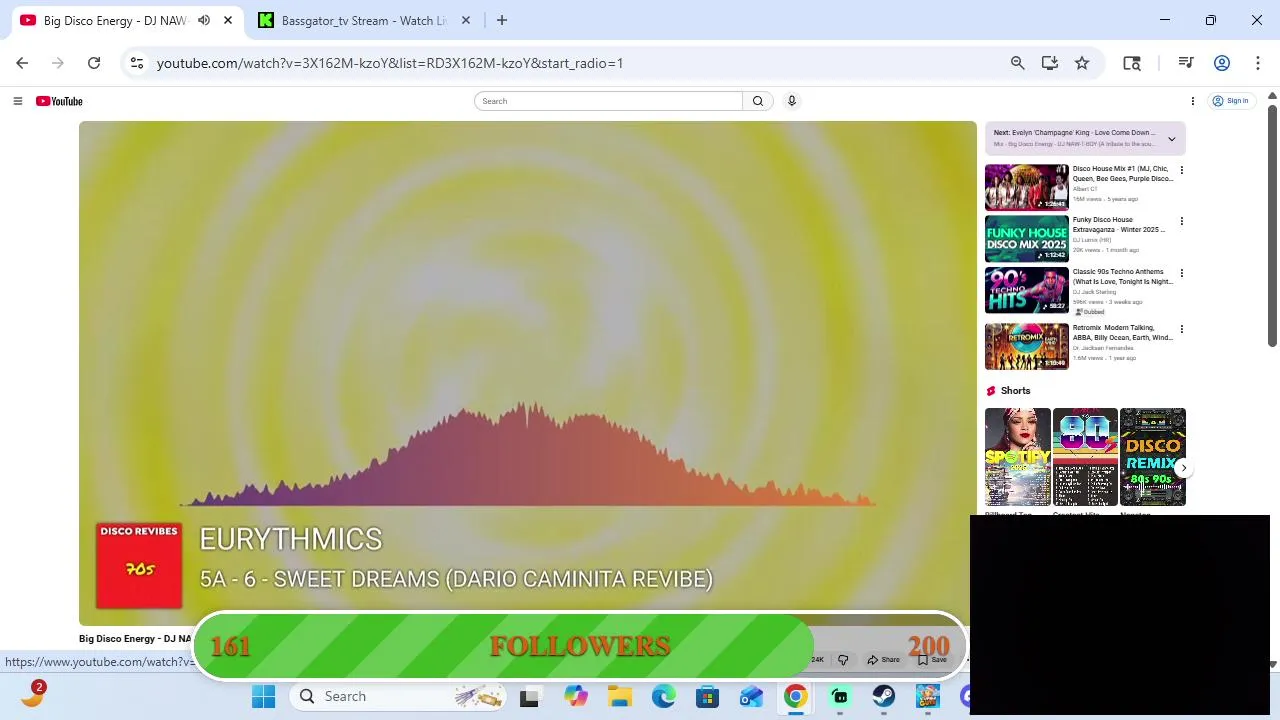This screenshot has width=1280, height=720.
Task: Click the YouTube search magnifier button
Action: pos(758,101)
